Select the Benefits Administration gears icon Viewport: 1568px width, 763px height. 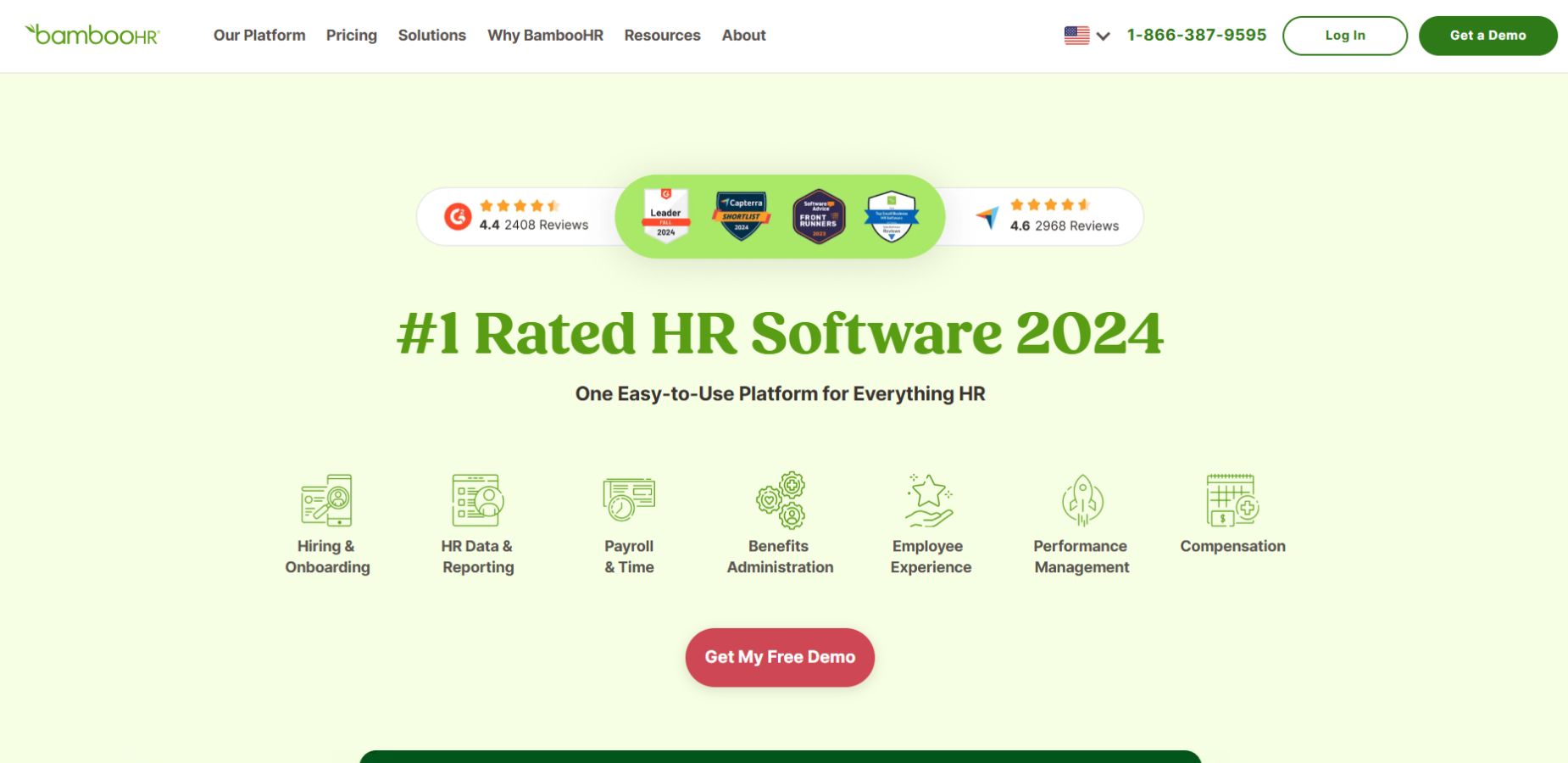[x=781, y=500]
